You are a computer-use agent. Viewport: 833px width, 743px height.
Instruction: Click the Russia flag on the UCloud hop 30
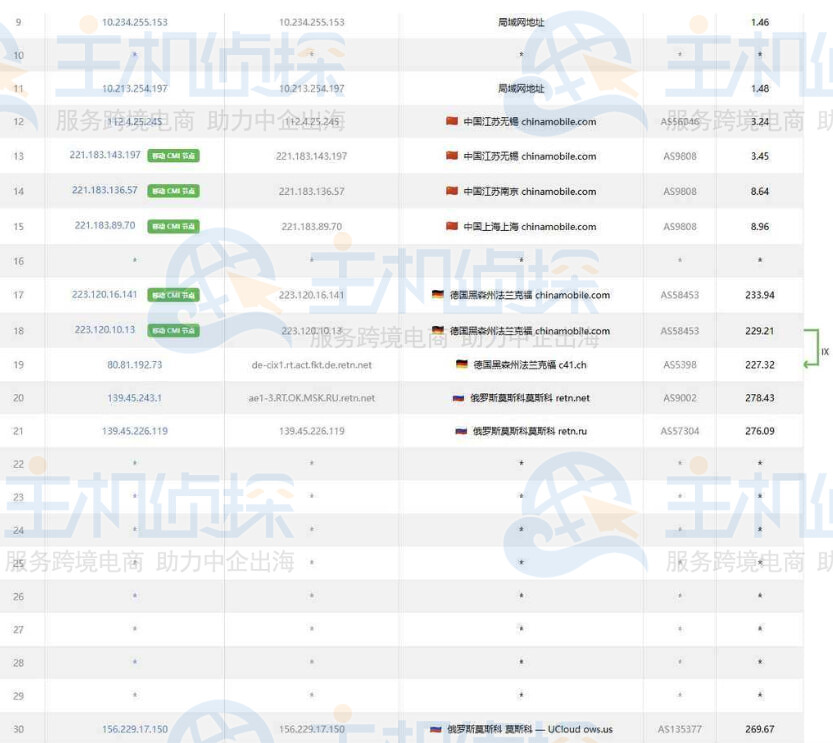click(x=434, y=729)
